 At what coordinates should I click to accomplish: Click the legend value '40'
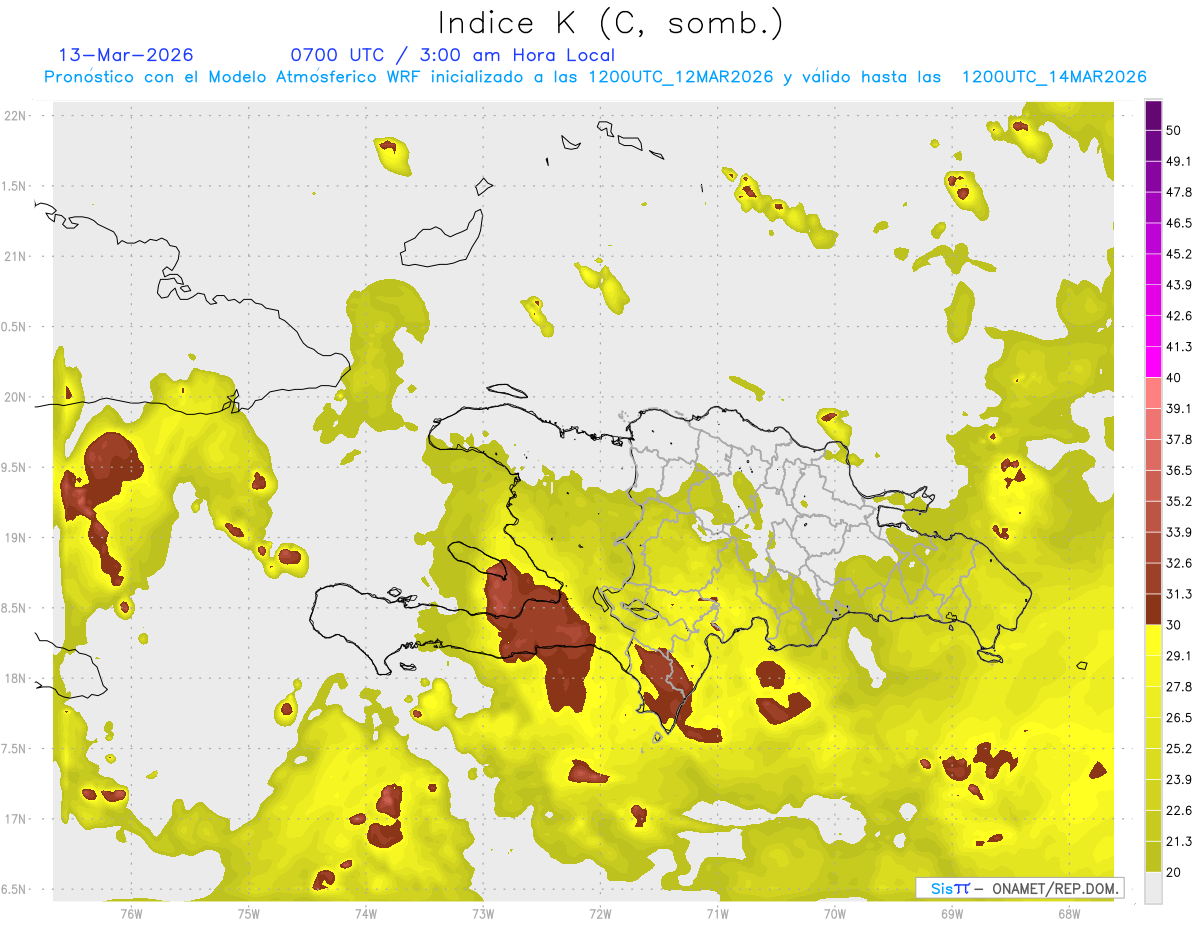(1175, 378)
